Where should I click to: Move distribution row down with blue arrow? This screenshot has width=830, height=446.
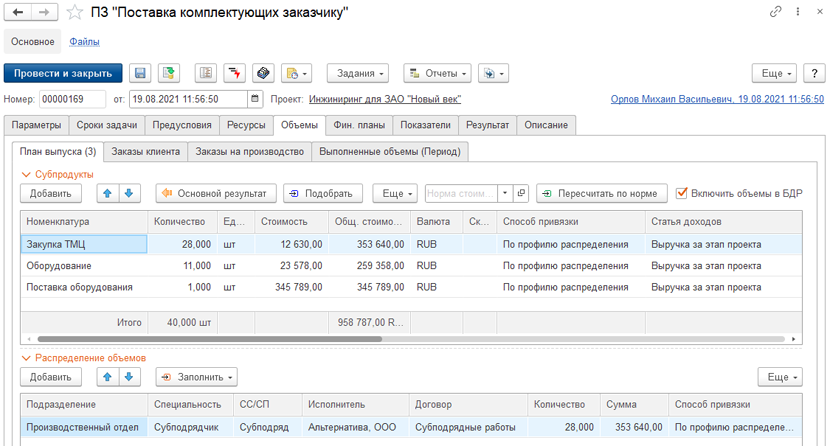pyautogui.click(x=129, y=377)
